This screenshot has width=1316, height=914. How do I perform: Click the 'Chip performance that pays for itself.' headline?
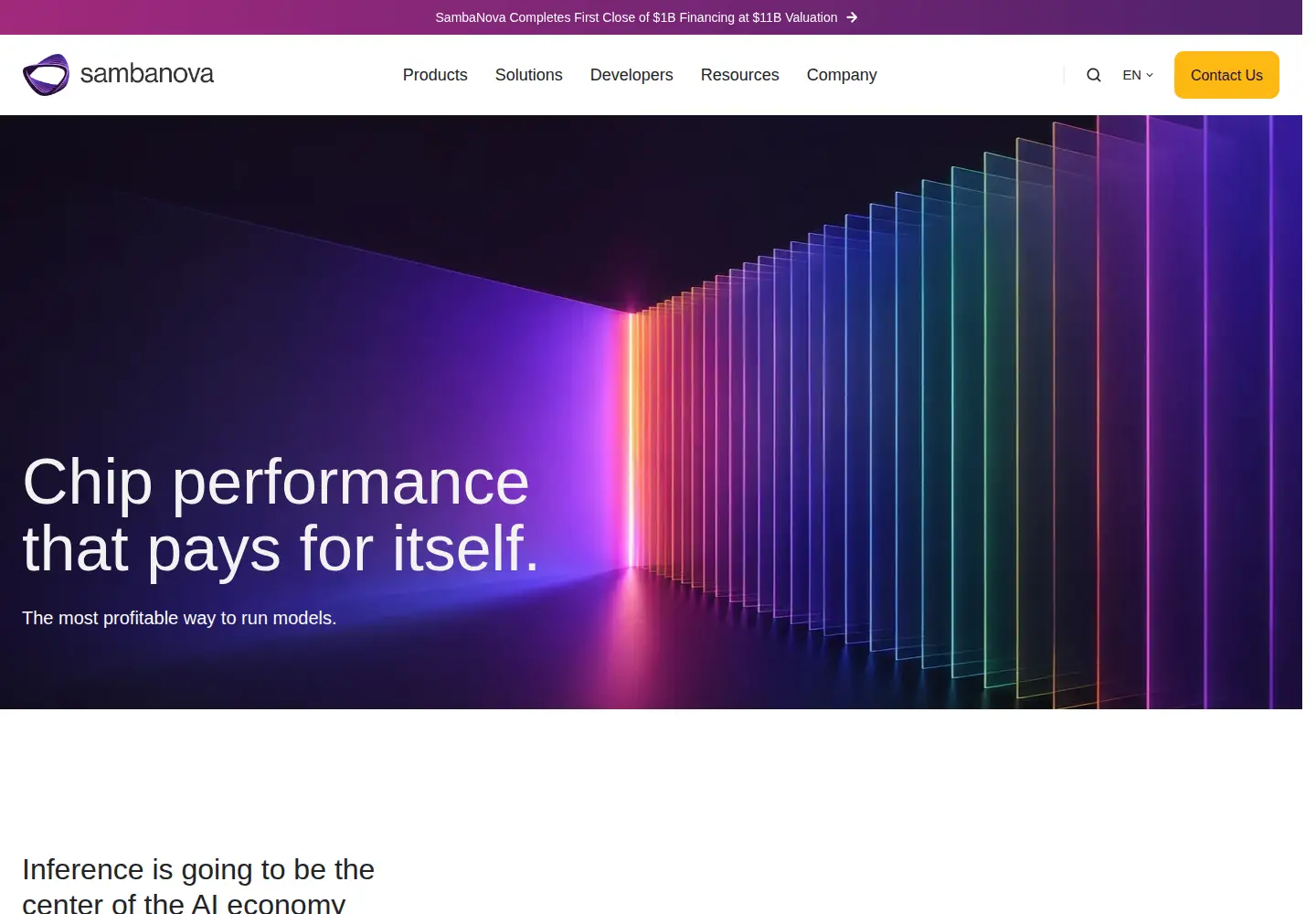281,515
